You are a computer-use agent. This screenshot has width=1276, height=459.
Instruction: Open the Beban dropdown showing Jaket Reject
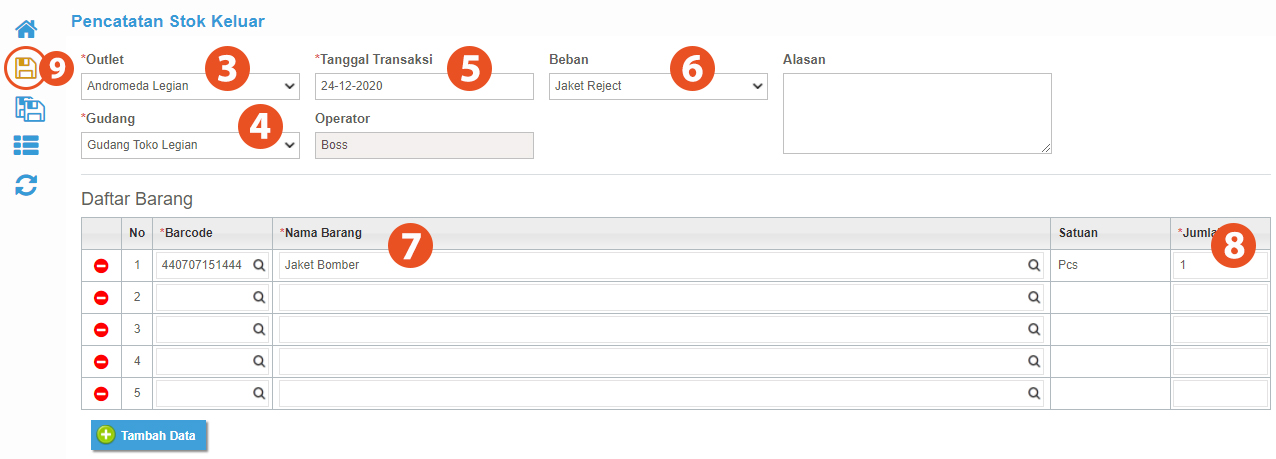(658, 86)
